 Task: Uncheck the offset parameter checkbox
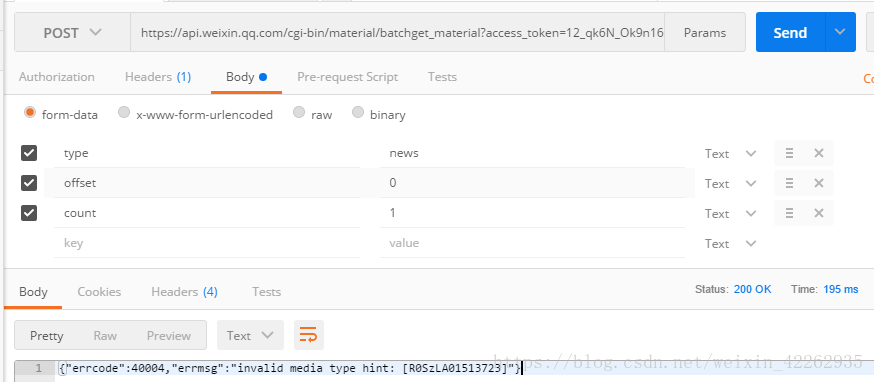tap(29, 183)
